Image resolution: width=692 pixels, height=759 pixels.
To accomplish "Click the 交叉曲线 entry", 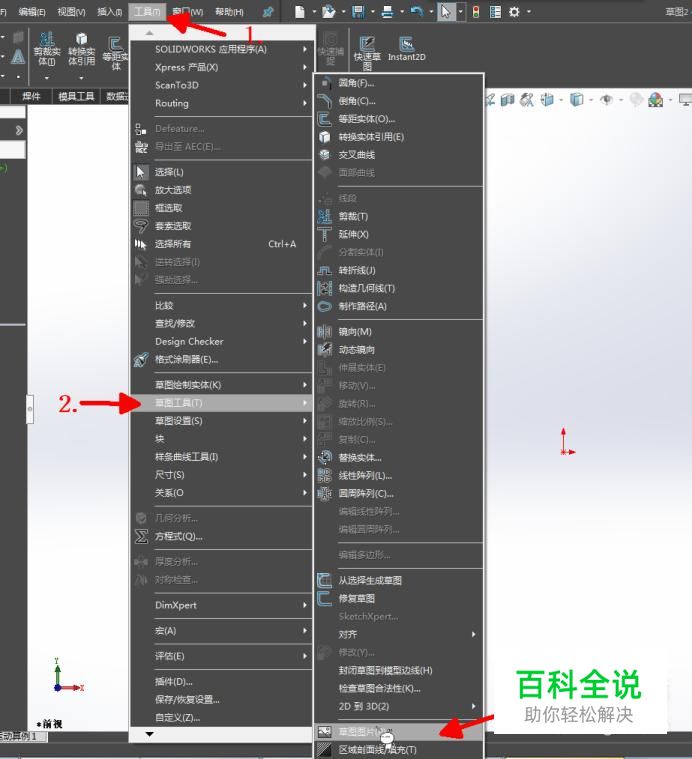I will pos(399,154).
